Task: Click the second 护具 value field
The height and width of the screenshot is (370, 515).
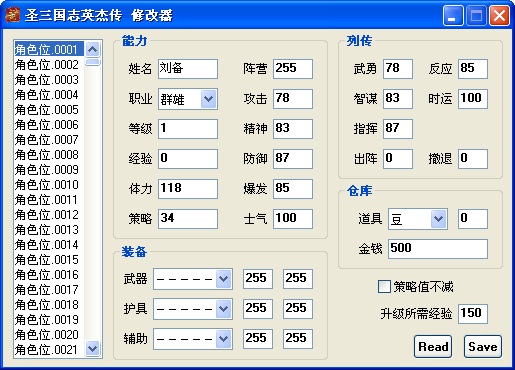Action: 298,309
